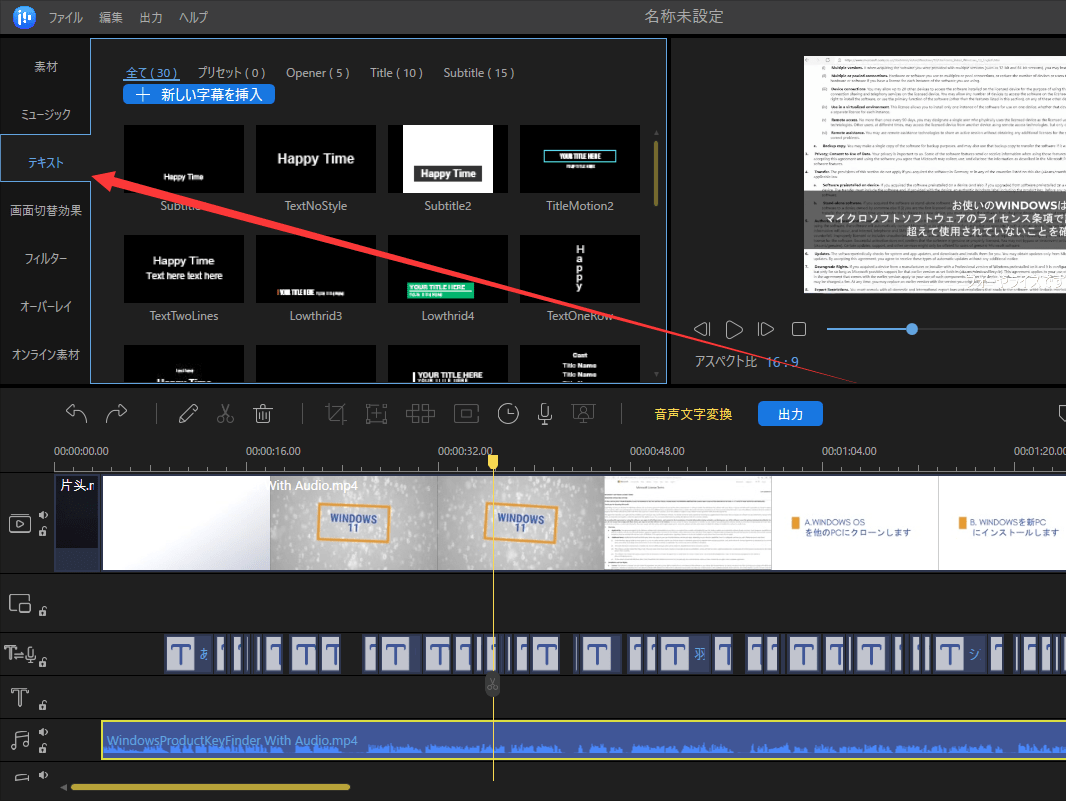Image resolution: width=1066 pixels, height=801 pixels.
Task: Mute the music track speaker
Action: (x=43, y=732)
